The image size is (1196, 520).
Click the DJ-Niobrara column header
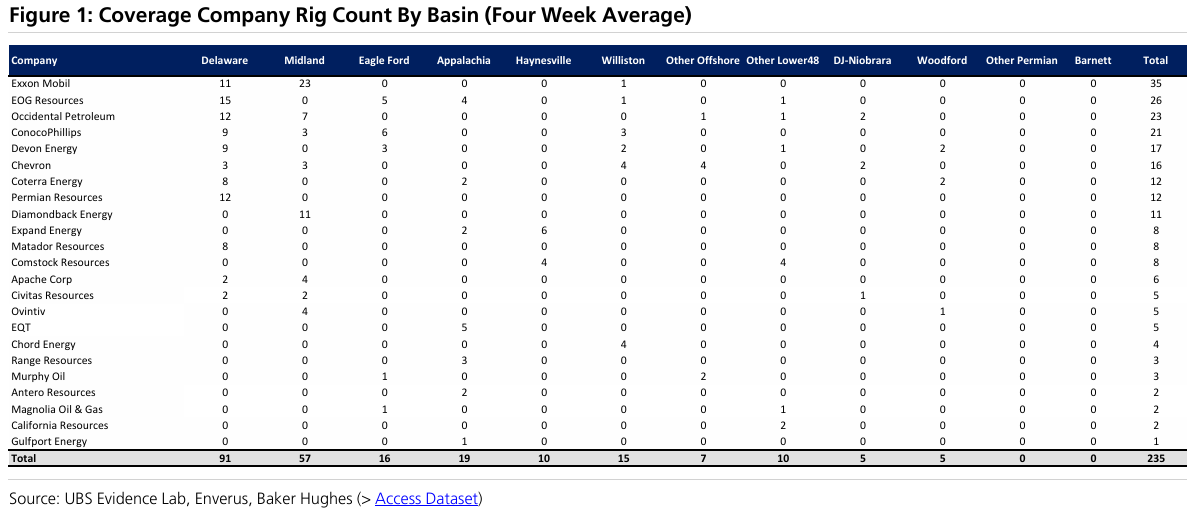pos(862,61)
